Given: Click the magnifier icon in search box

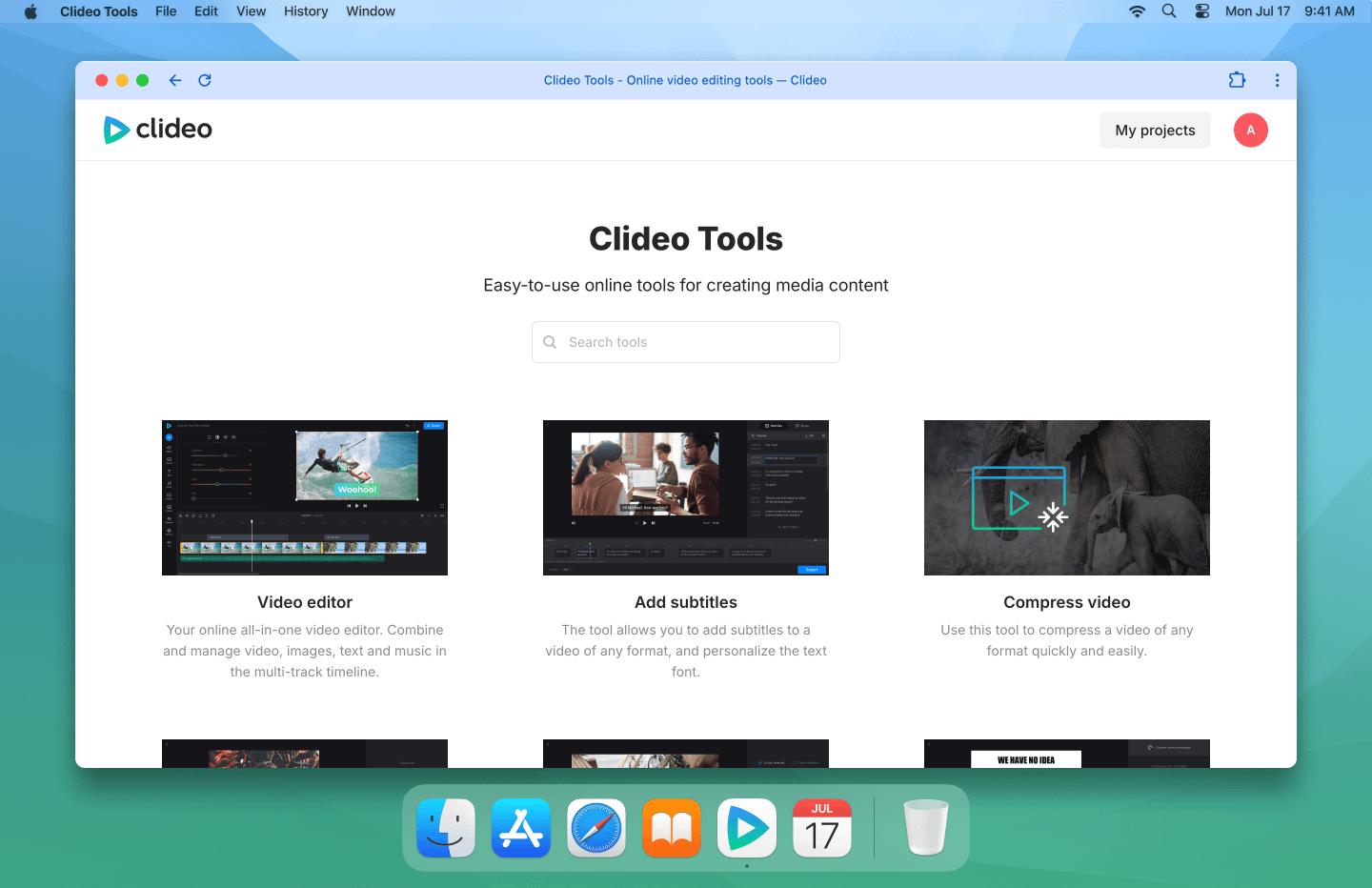Looking at the screenshot, I should click(x=550, y=342).
